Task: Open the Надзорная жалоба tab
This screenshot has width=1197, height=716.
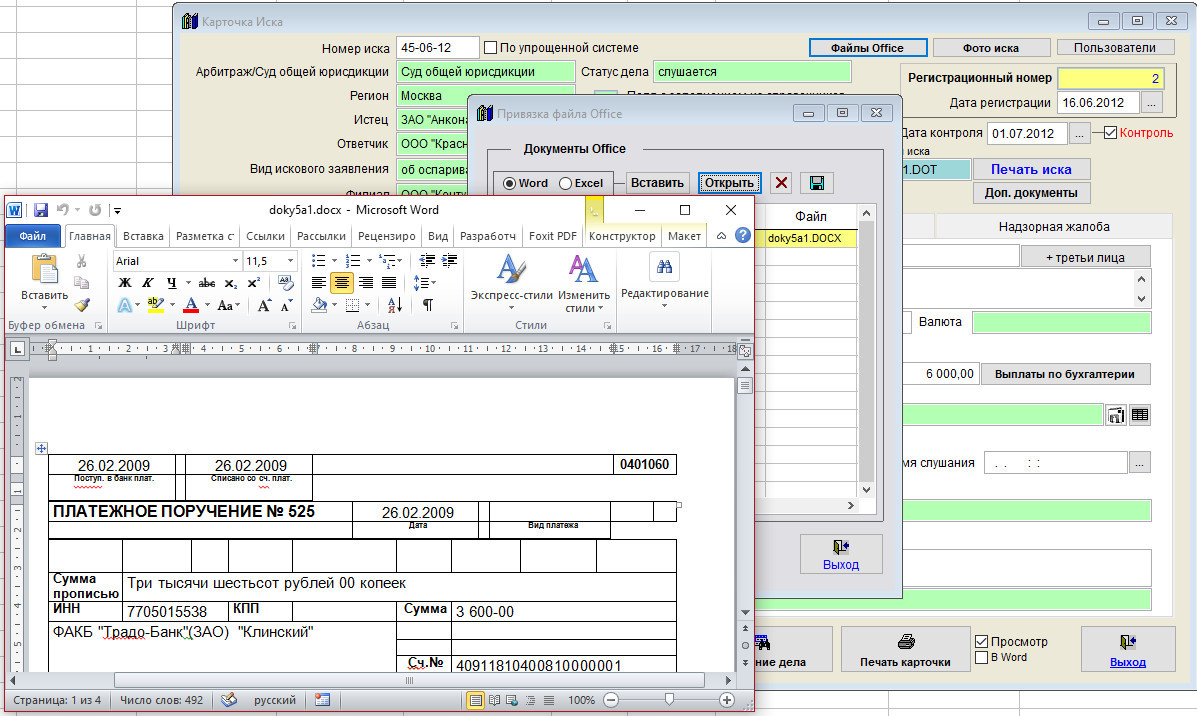Action: point(1053,227)
